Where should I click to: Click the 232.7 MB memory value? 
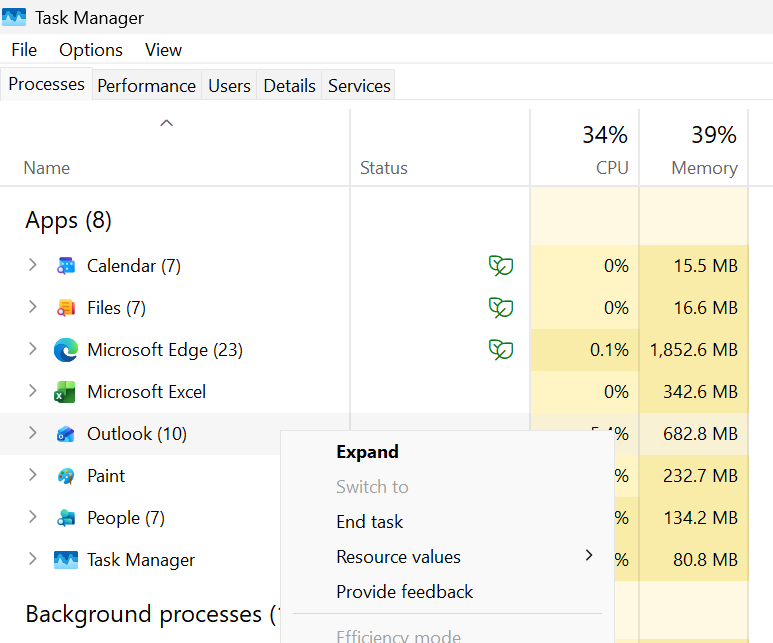[700, 476]
